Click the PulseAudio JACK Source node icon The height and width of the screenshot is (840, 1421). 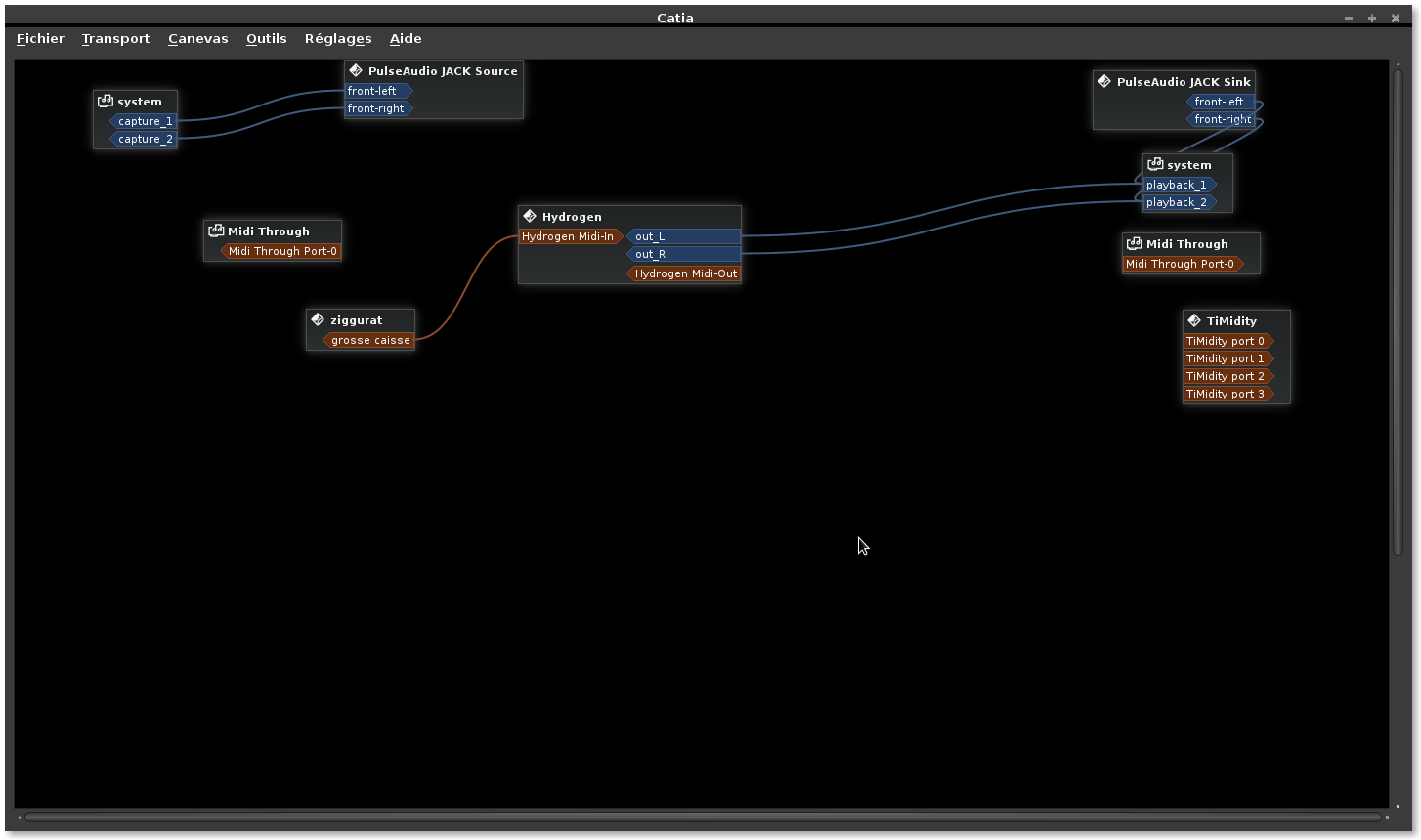(356, 70)
